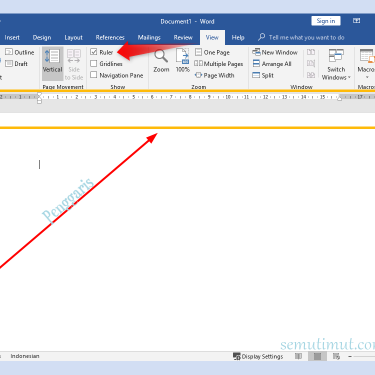This screenshot has height=375, width=375.
Task: Click the left indent marker on ruler
Action: [x=39, y=98]
